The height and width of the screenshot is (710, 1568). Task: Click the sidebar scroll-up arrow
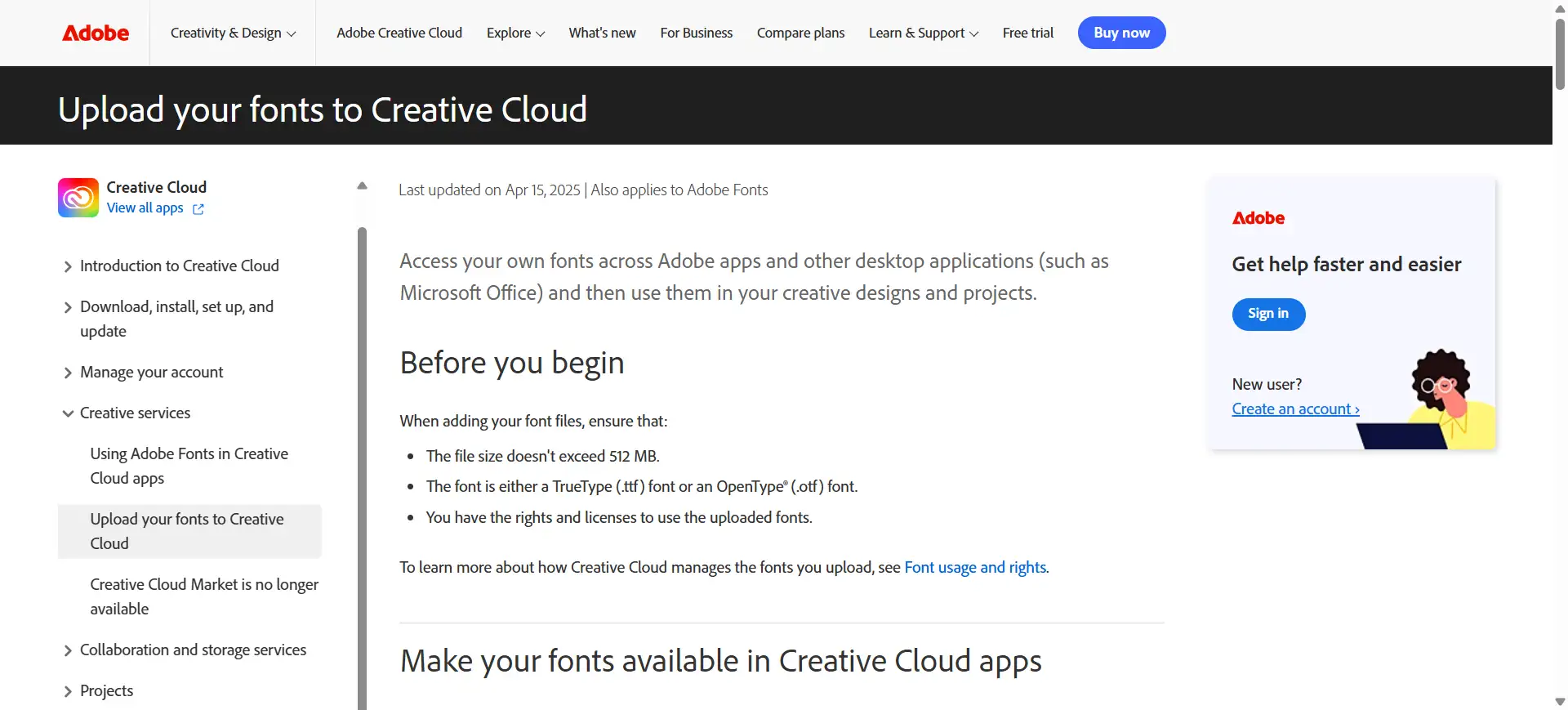[362, 186]
